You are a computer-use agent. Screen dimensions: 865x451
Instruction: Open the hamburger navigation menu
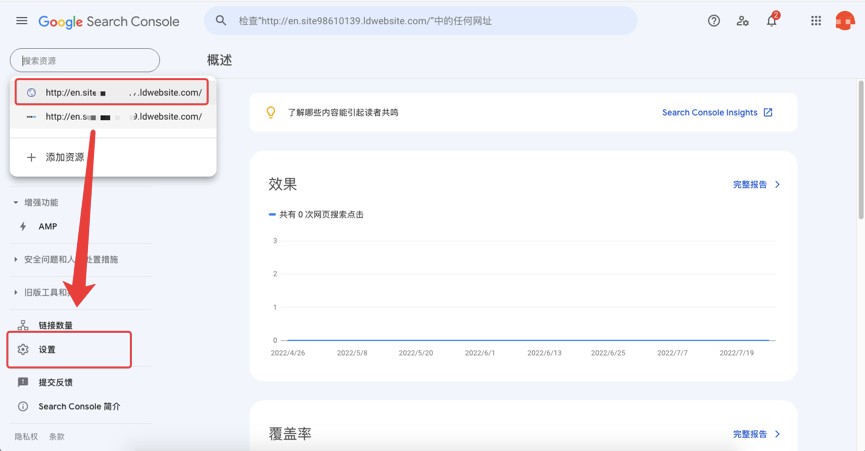click(x=22, y=21)
